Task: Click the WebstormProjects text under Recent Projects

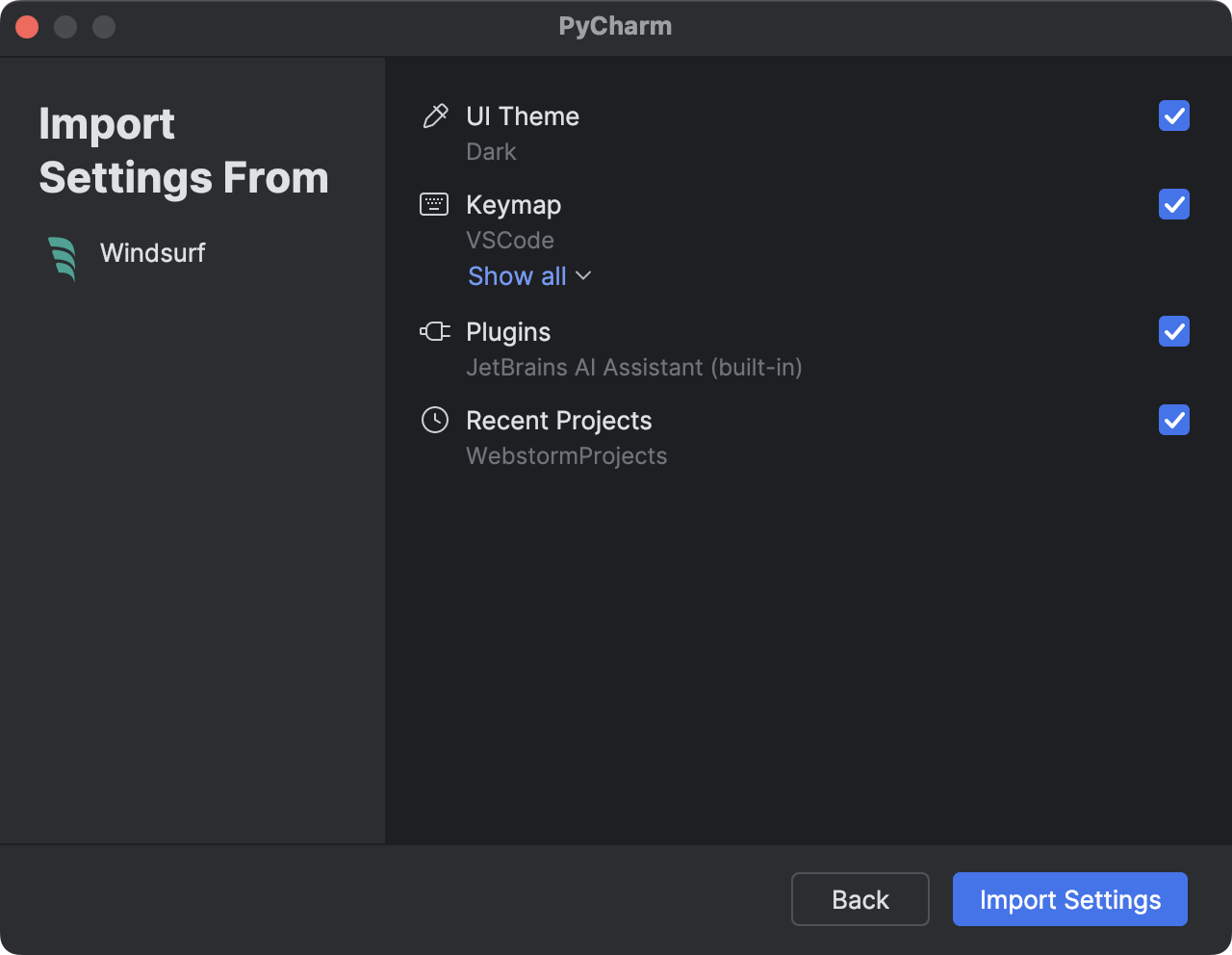Action: [566, 455]
